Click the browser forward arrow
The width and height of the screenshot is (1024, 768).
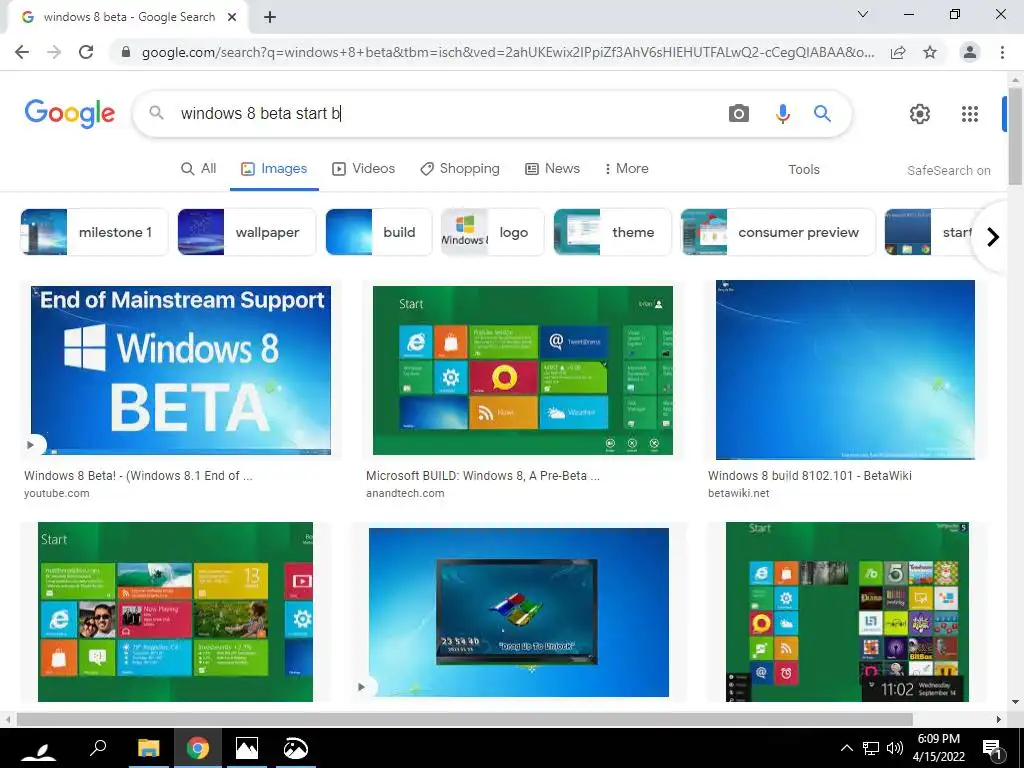click(x=54, y=52)
